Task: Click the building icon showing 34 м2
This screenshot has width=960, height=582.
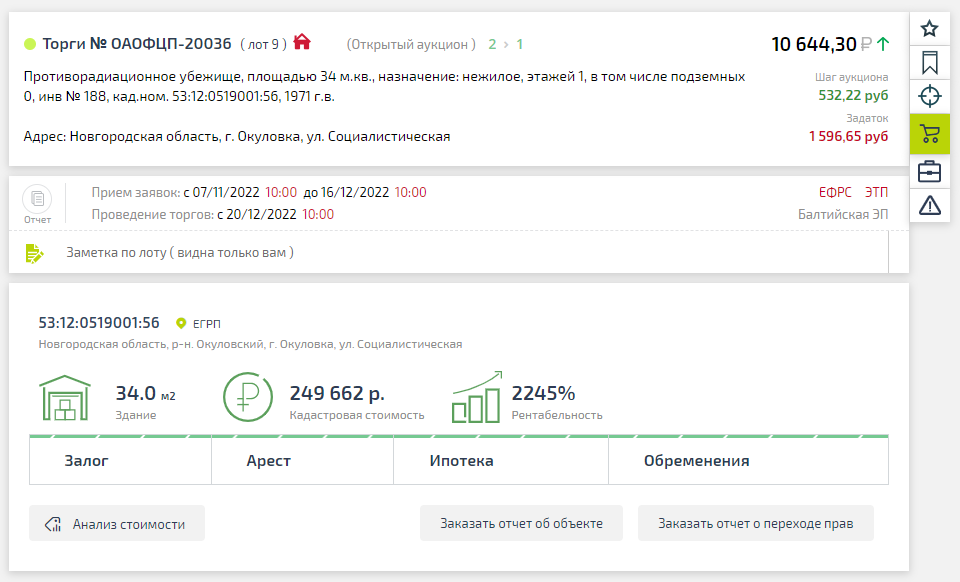Action: [68, 396]
